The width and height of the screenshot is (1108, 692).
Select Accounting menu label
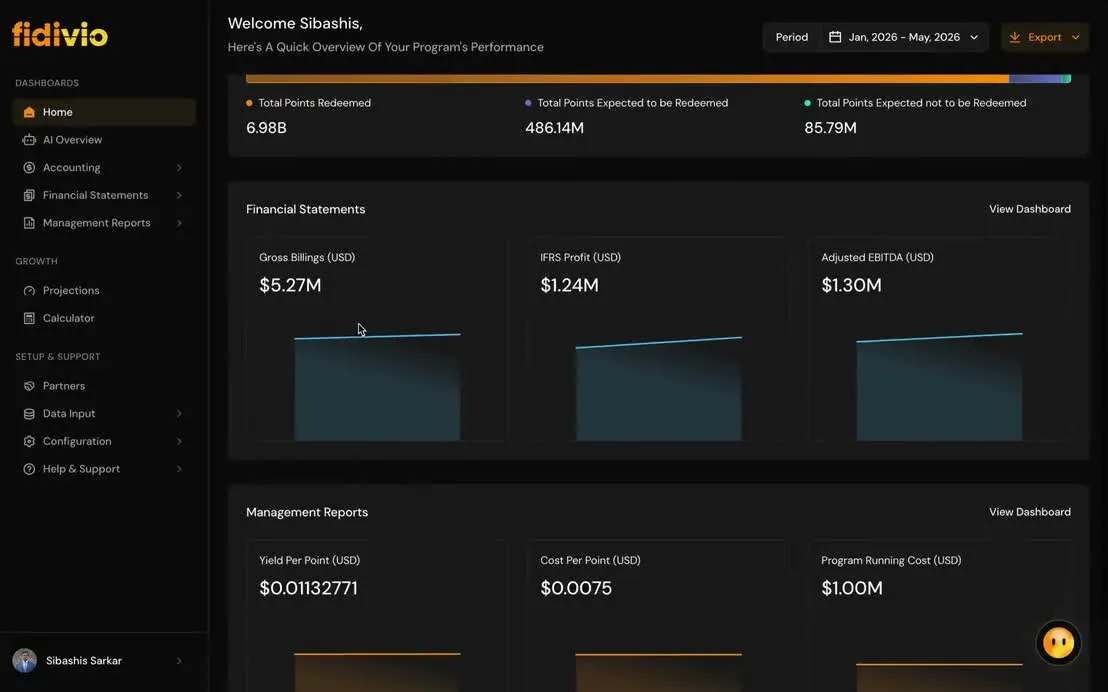click(71, 168)
